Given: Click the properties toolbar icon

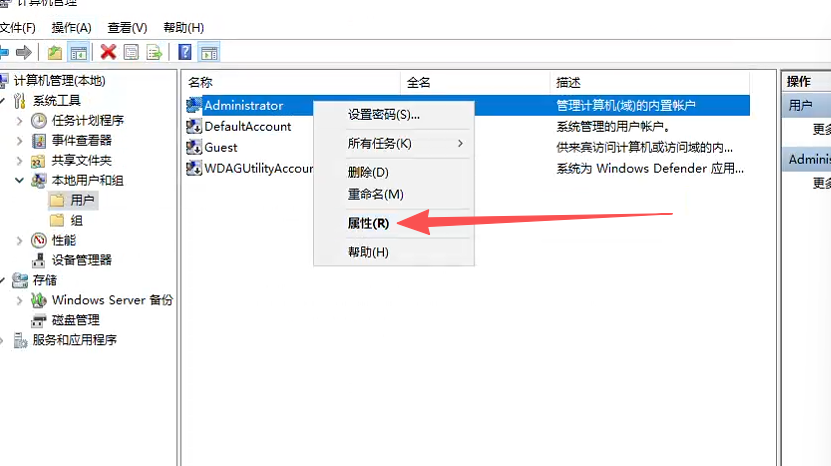Looking at the screenshot, I should [131, 52].
